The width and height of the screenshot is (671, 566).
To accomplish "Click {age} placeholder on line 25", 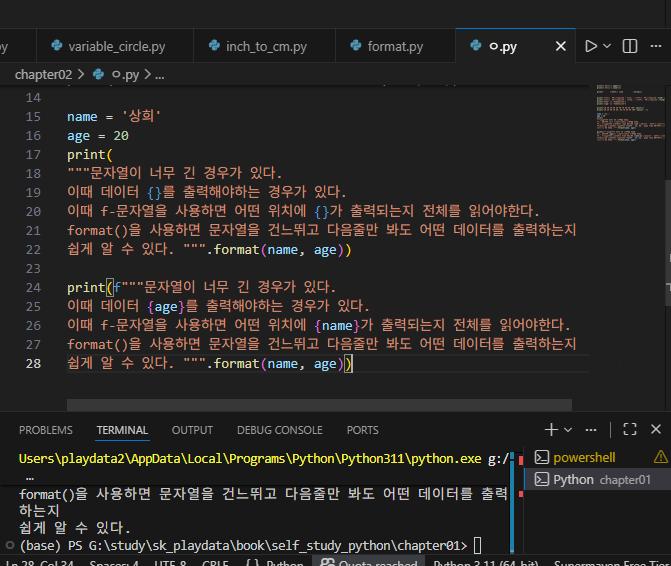I will click(166, 307).
